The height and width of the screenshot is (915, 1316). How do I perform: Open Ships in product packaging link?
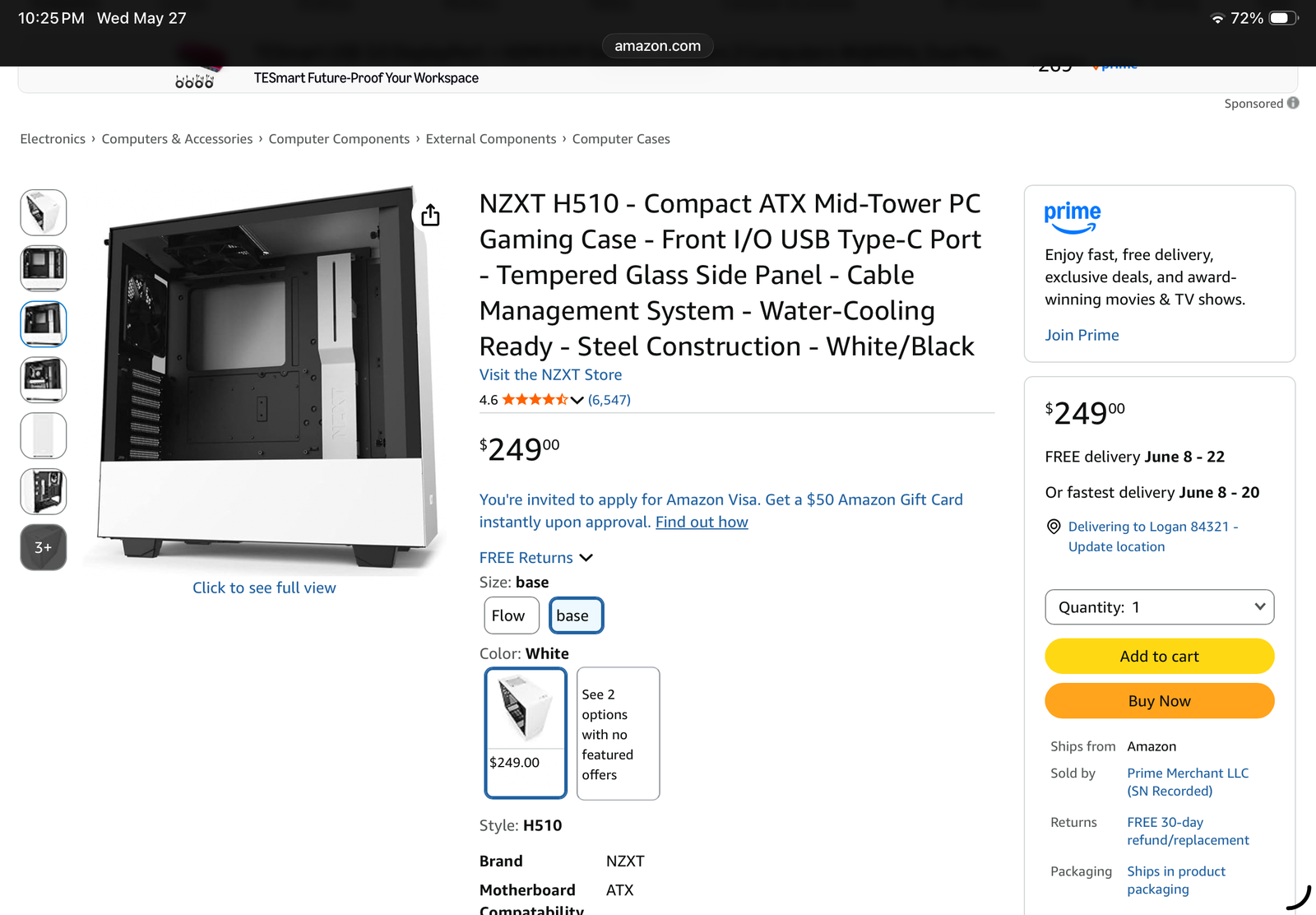[1176, 880]
